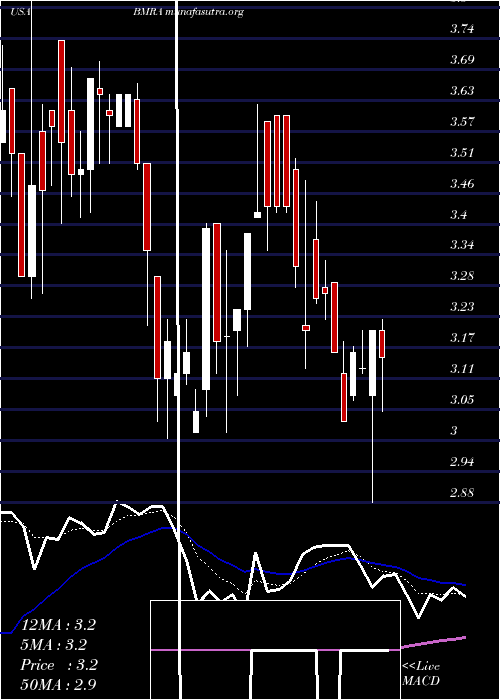Click the 3.11 price axis label
This screenshot has height=700, width=500.
click(x=461, y=369)
